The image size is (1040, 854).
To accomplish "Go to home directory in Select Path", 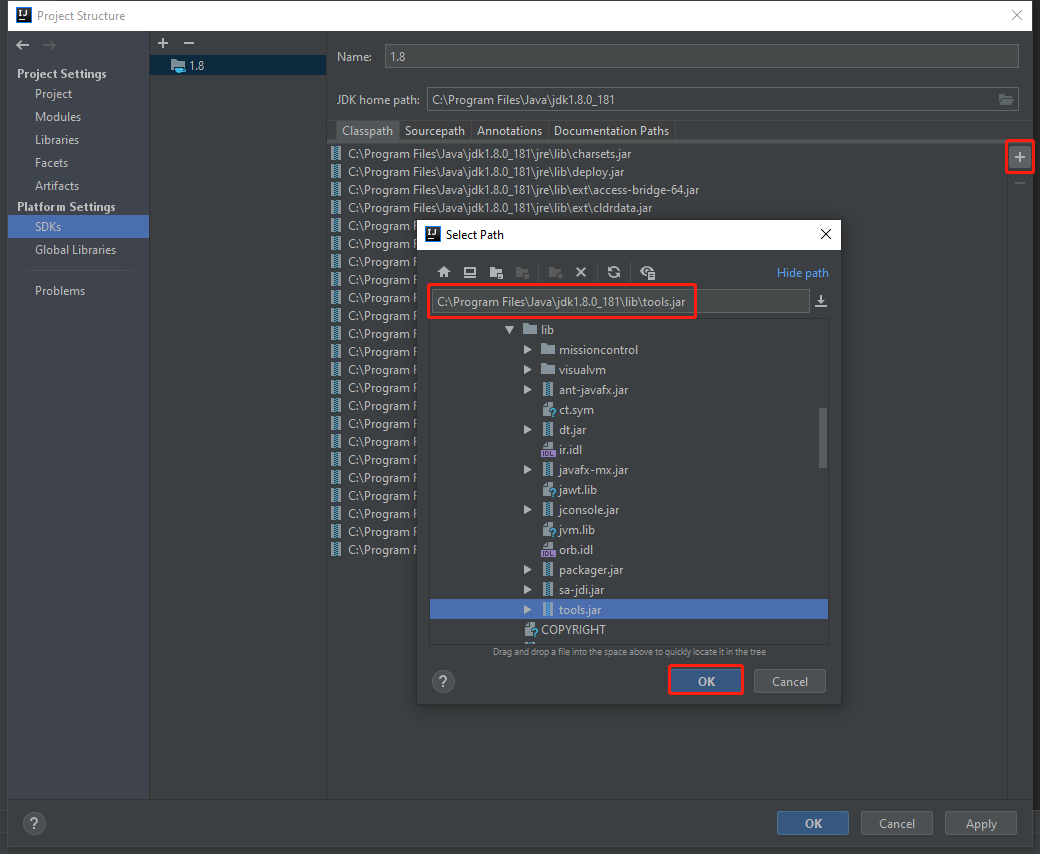I will pyautogui.click(x=444, y=273).
